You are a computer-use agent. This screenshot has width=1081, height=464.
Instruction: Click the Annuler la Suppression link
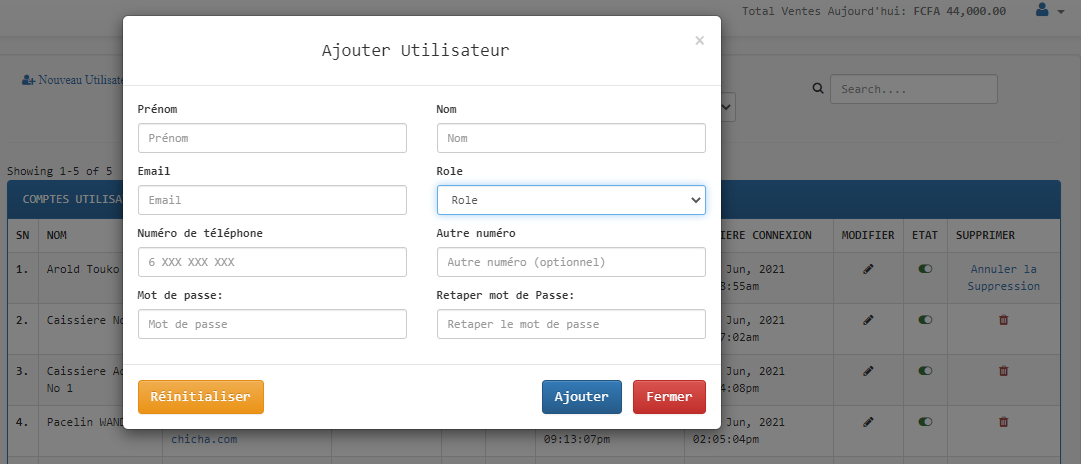[1003, 278]
